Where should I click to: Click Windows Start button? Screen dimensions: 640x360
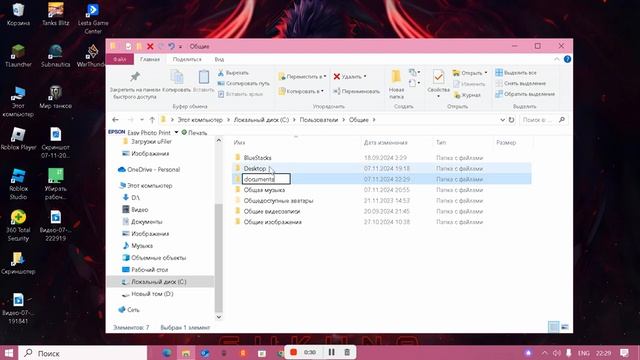(x=9, y=353)
